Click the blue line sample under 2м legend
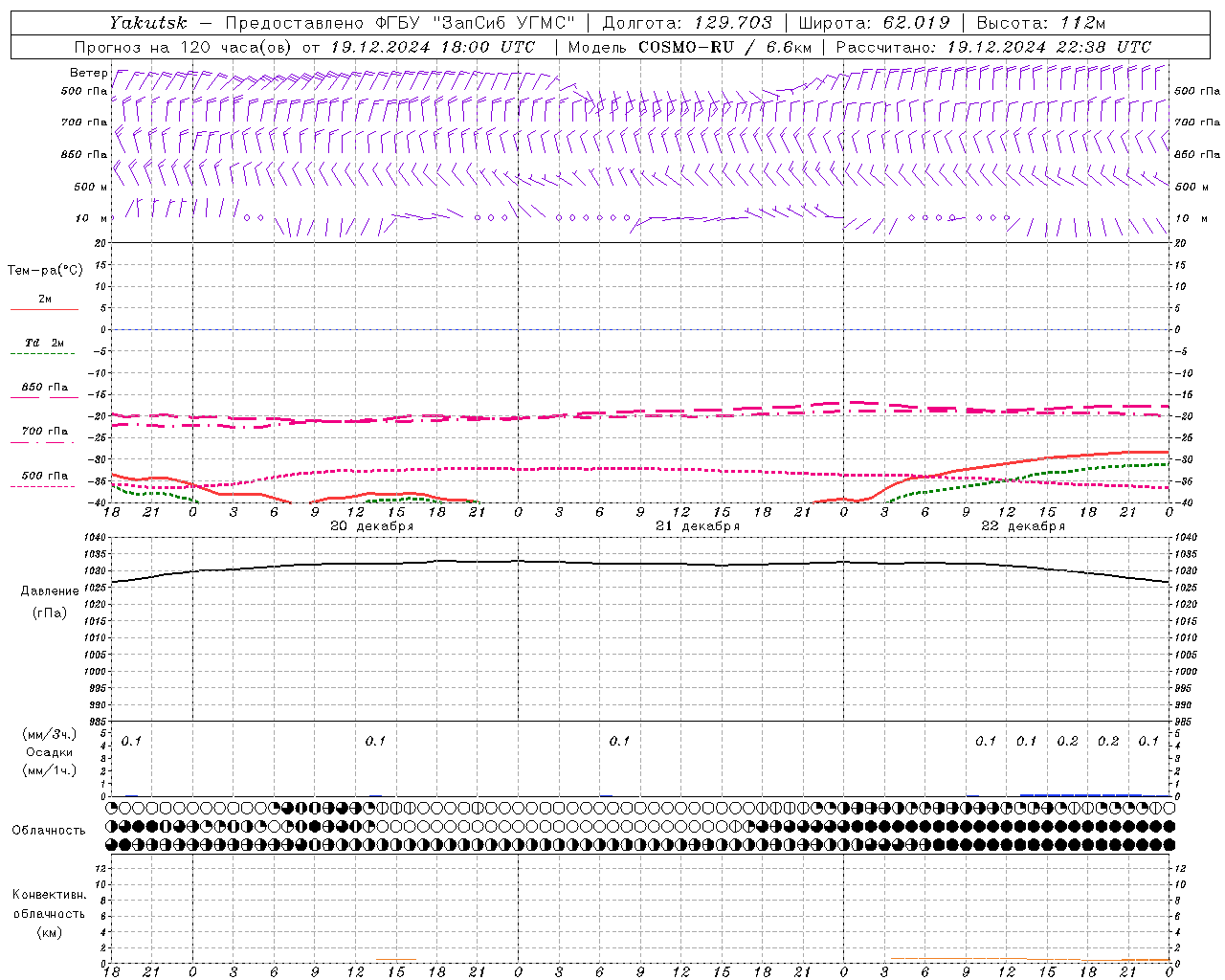 click(44, 309)
